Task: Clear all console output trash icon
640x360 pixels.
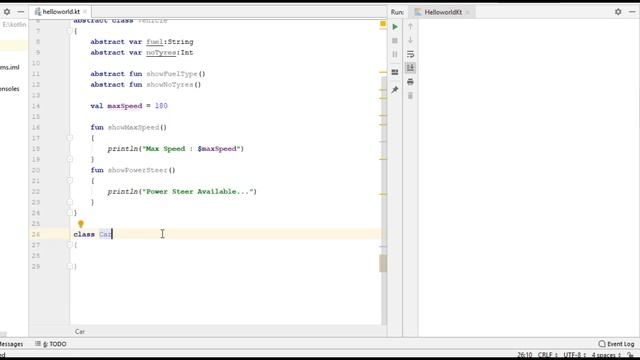Action: pos(410,96)
